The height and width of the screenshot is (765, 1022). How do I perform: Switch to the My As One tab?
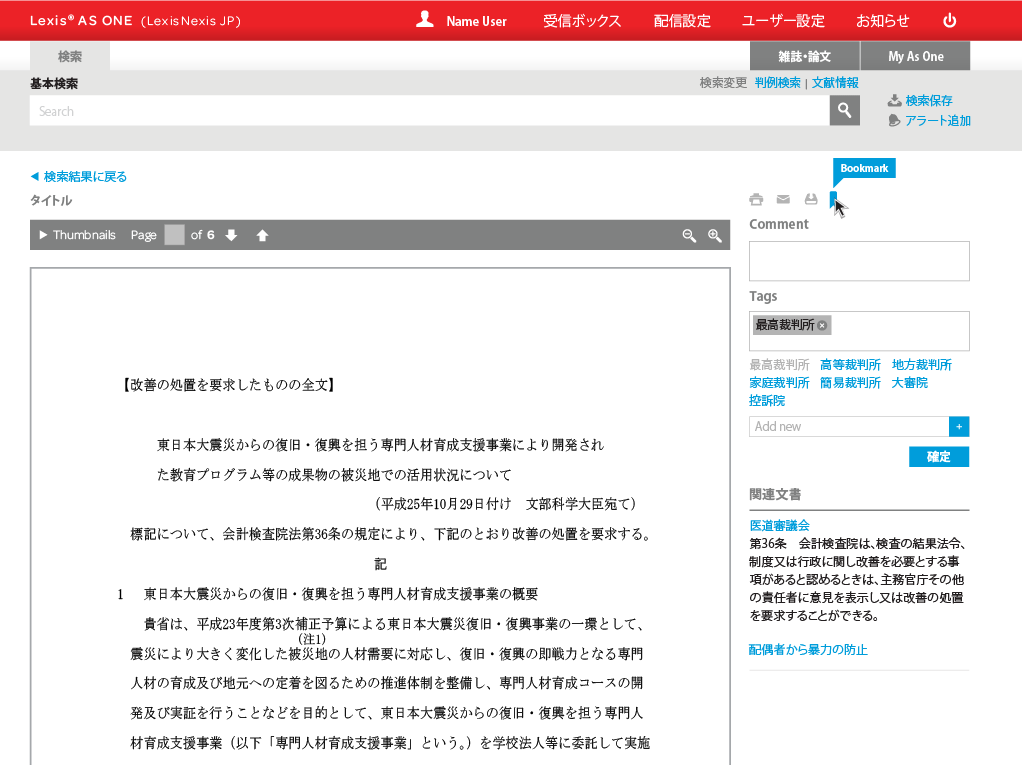916,56
